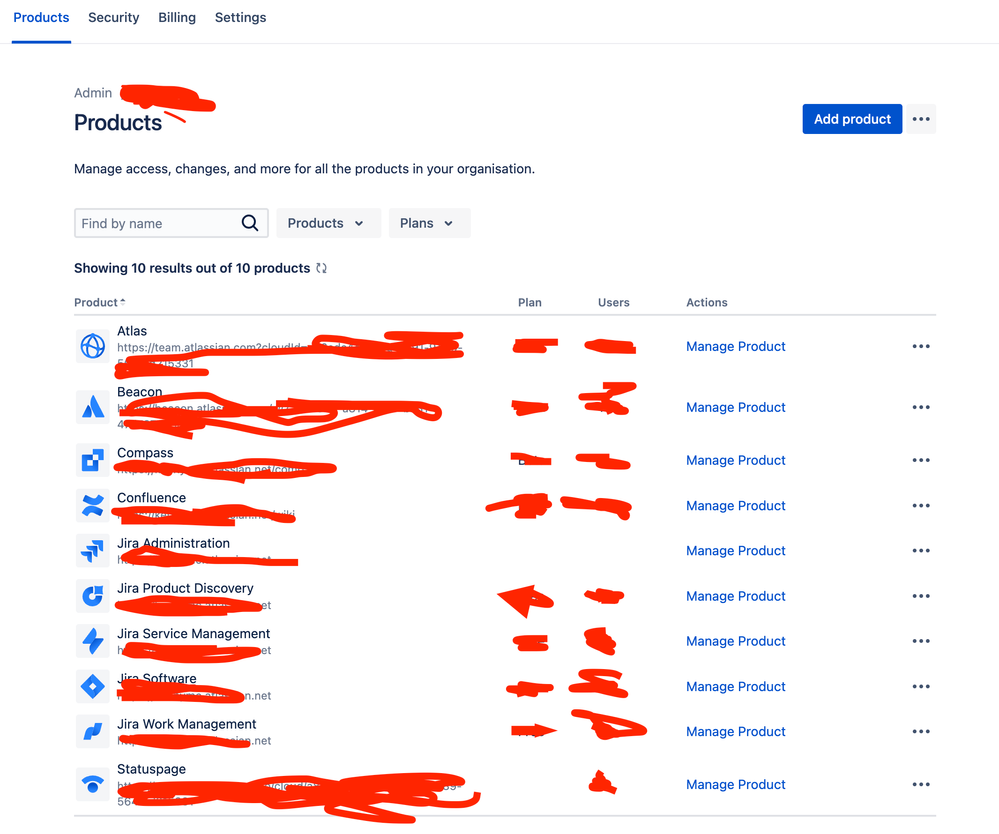Click the search magnifier icon
This screenshot has height=834, width=999.
click(250, 222)
